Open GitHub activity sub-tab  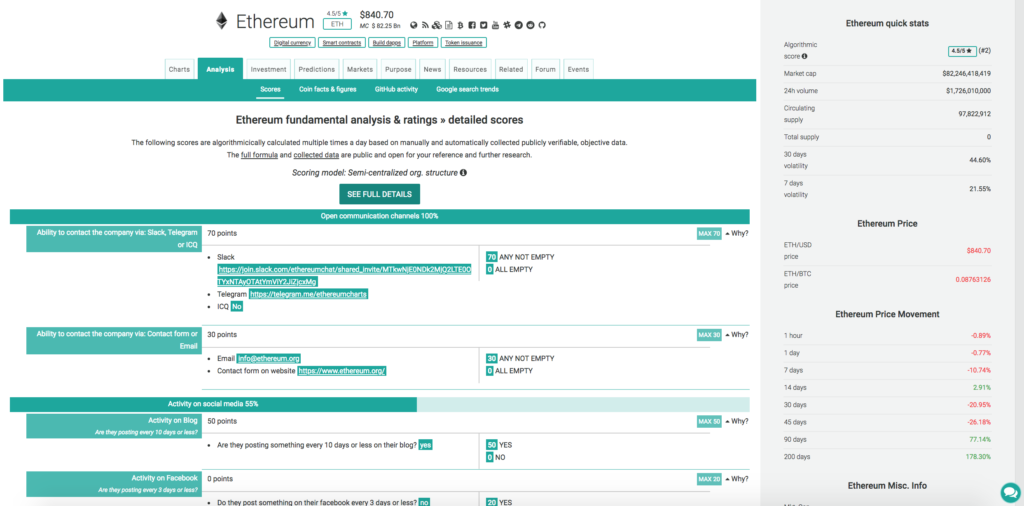pyautogui.click(x=396, y=89)
